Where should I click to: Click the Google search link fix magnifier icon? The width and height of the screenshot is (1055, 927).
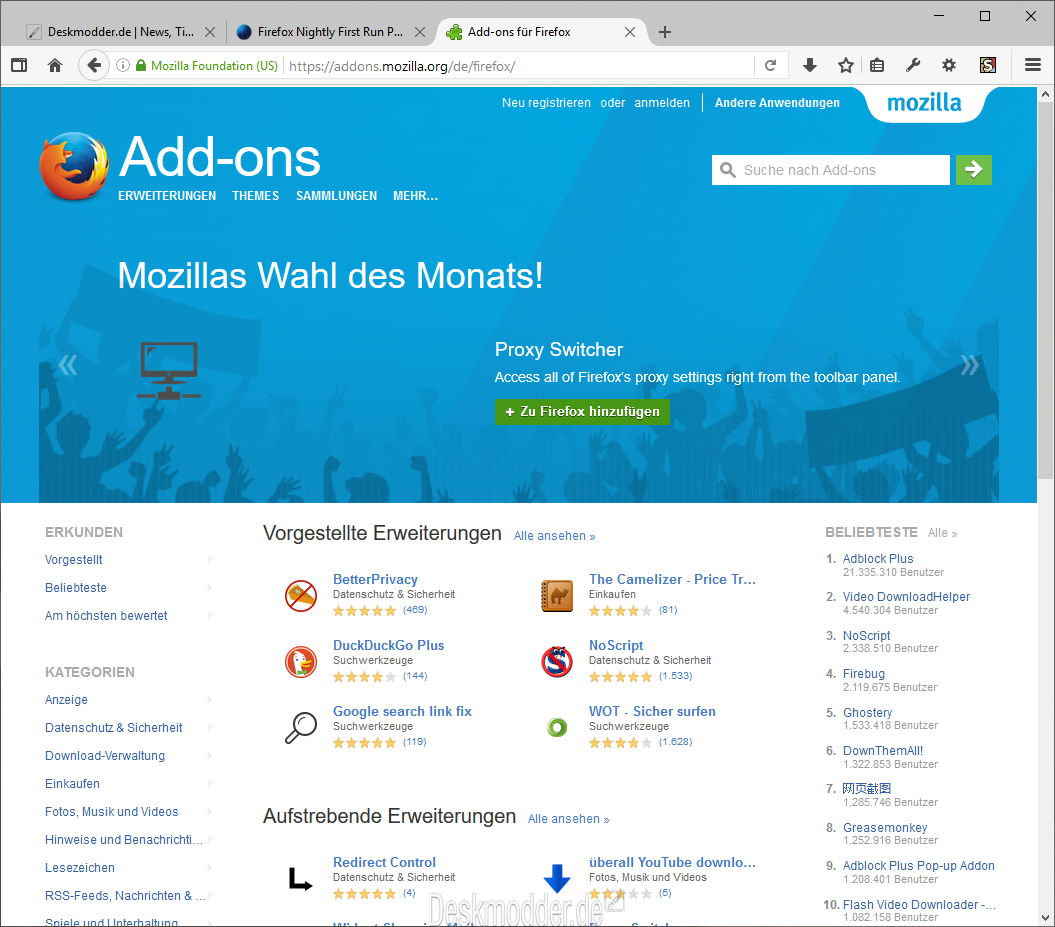[301, 727]
